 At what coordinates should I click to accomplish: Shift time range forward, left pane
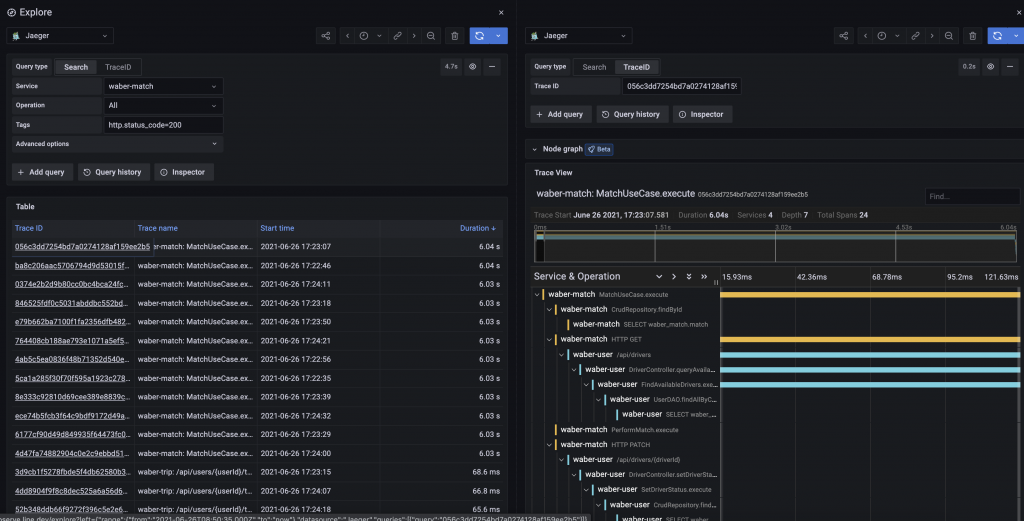tap(414, 36)
